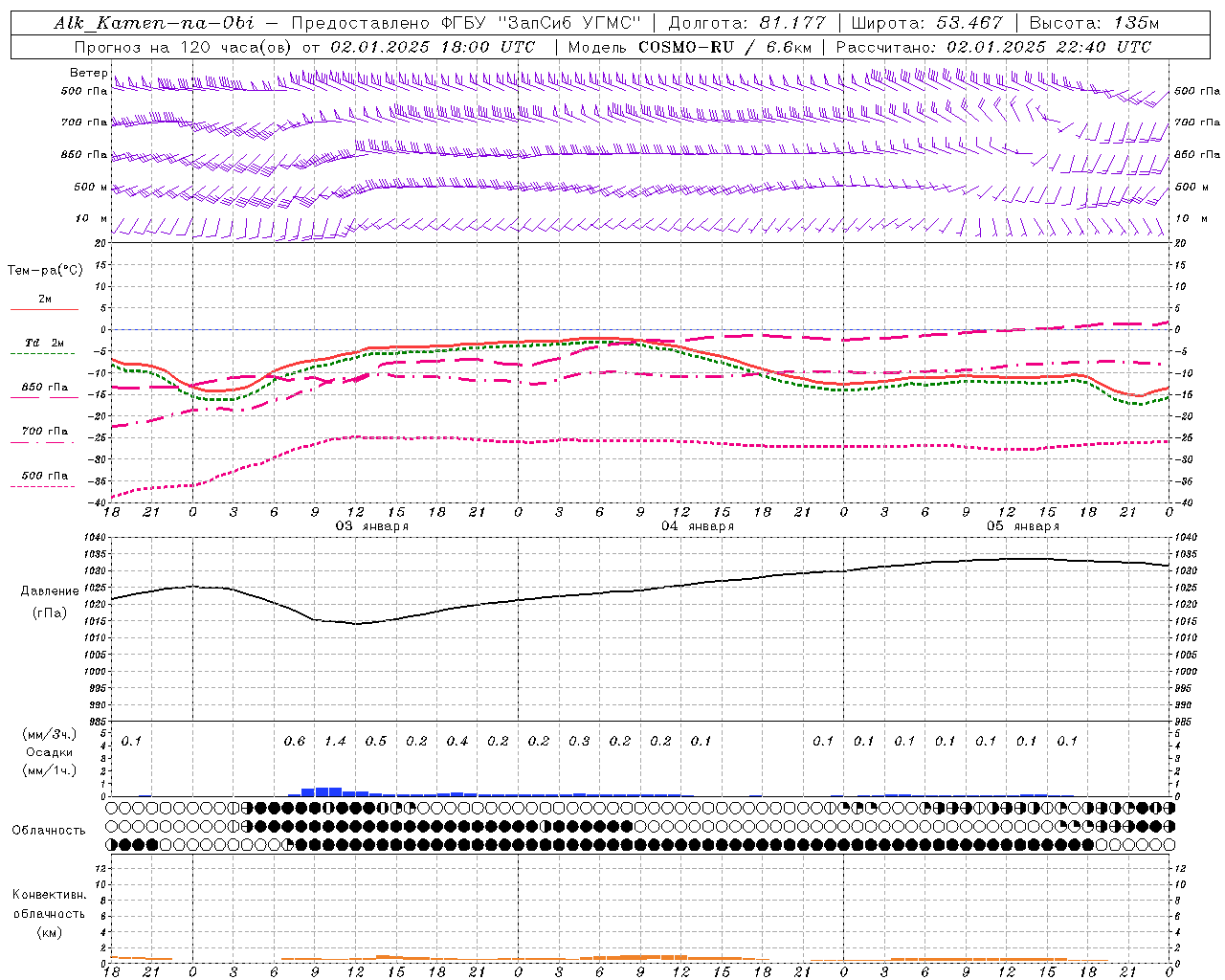
Task: Click the Давление panel label
Action: [x=50, y=591]
